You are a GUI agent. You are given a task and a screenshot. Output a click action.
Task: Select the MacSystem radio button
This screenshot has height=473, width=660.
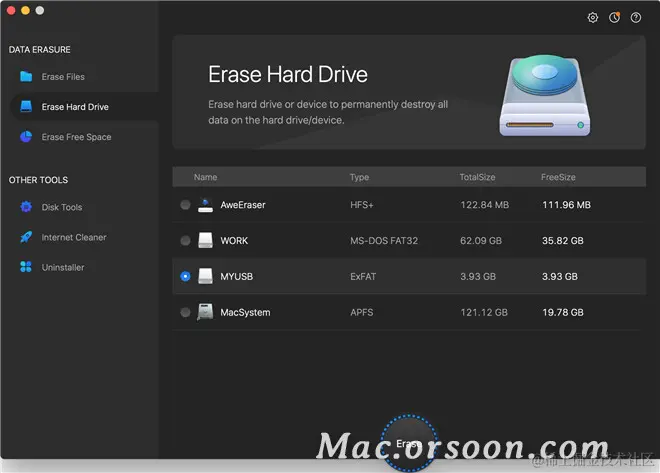click(x=185, y=312)
